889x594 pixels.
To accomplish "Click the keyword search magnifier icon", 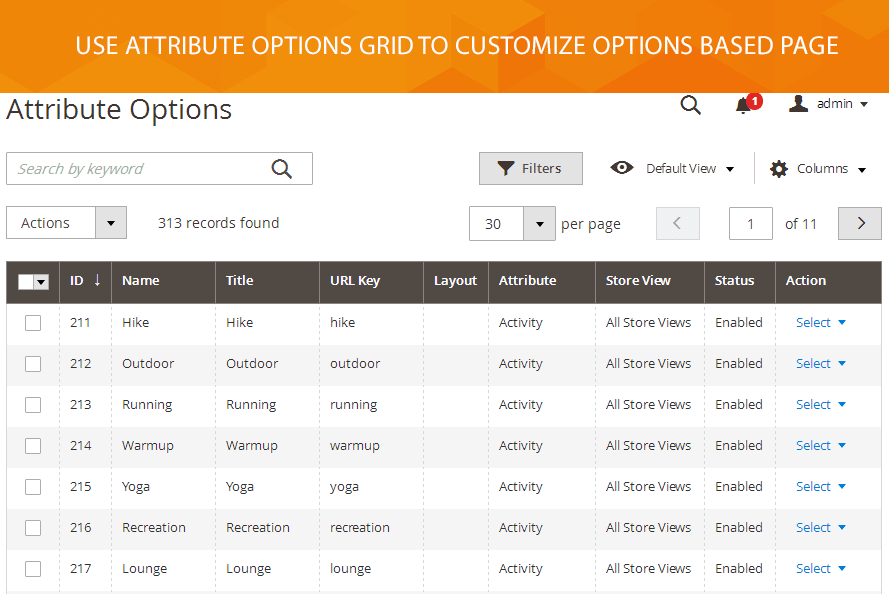I will coord(281,169).
